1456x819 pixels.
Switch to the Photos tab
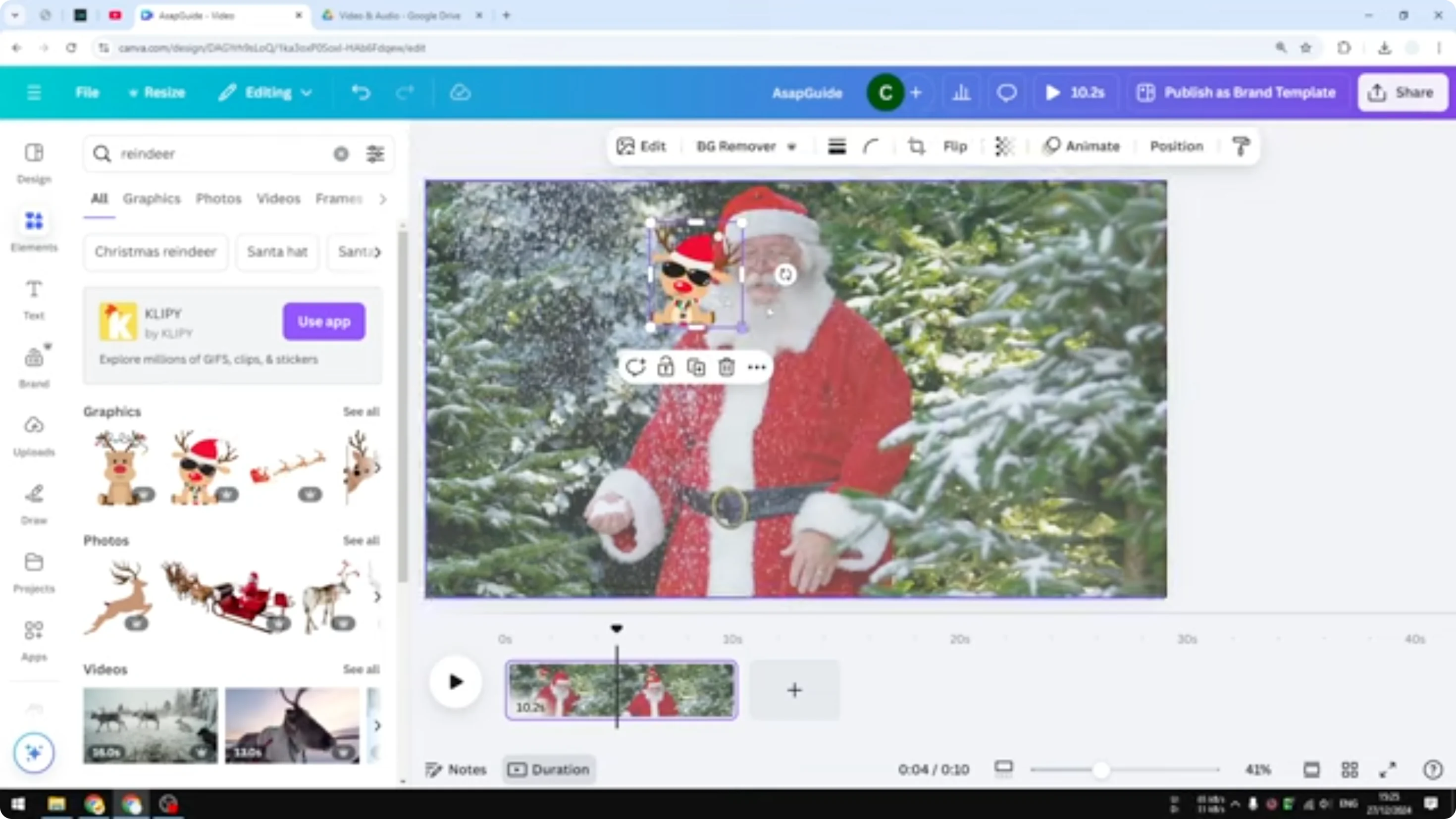(218, 199)
